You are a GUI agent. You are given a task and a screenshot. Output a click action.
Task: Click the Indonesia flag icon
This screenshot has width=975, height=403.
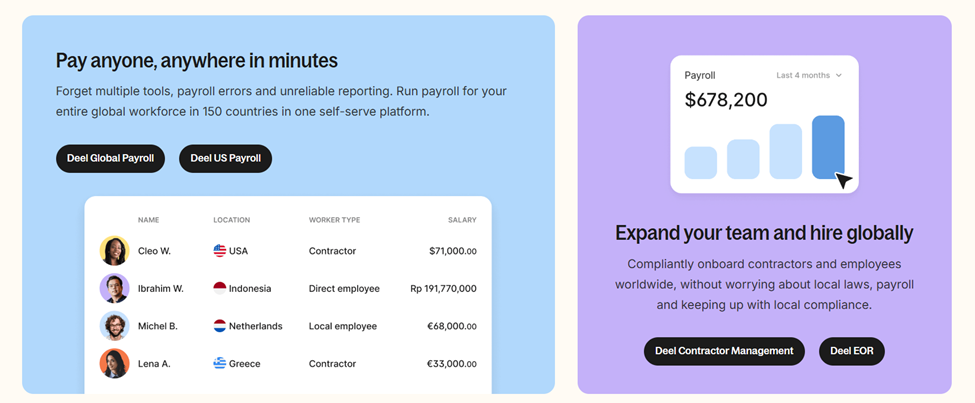tap(219, 289)
